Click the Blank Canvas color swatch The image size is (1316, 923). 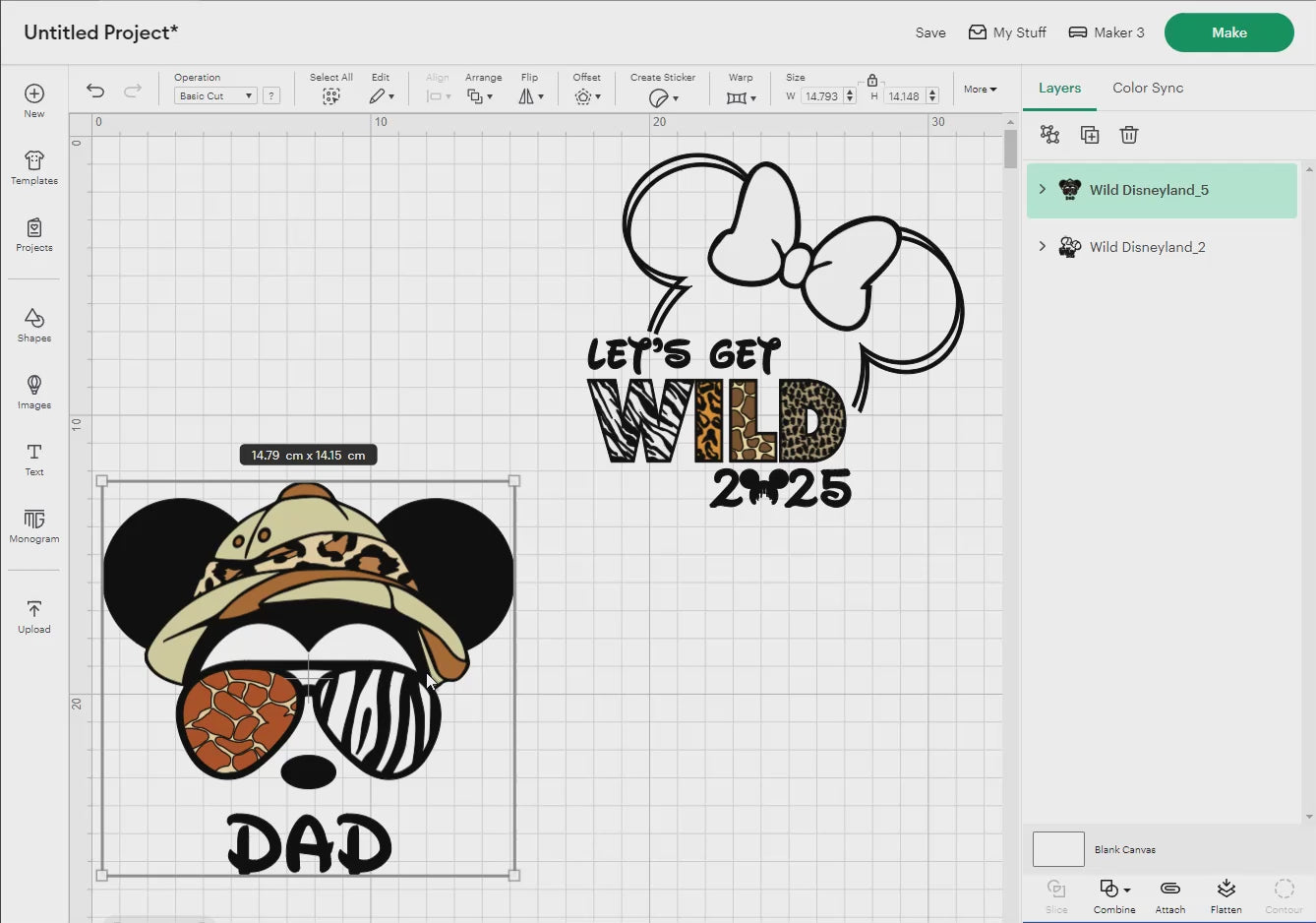tap(1058, 849)
